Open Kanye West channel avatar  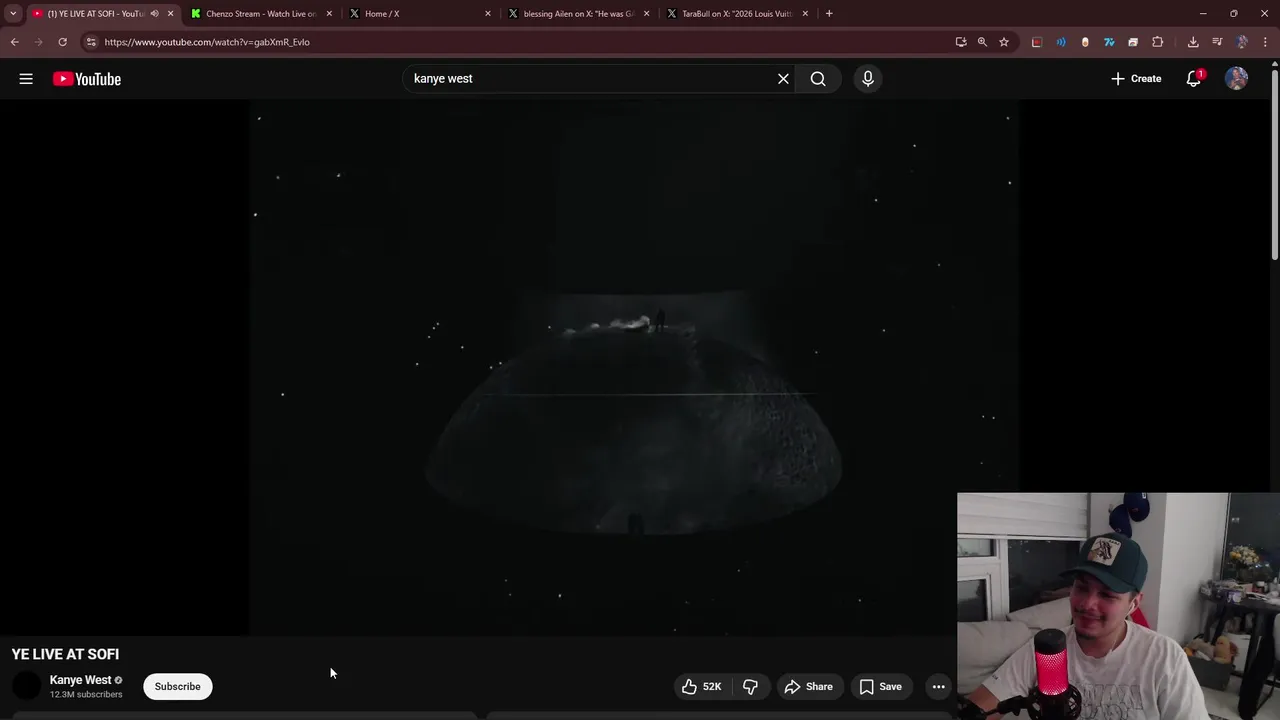(x=26, y=686)
